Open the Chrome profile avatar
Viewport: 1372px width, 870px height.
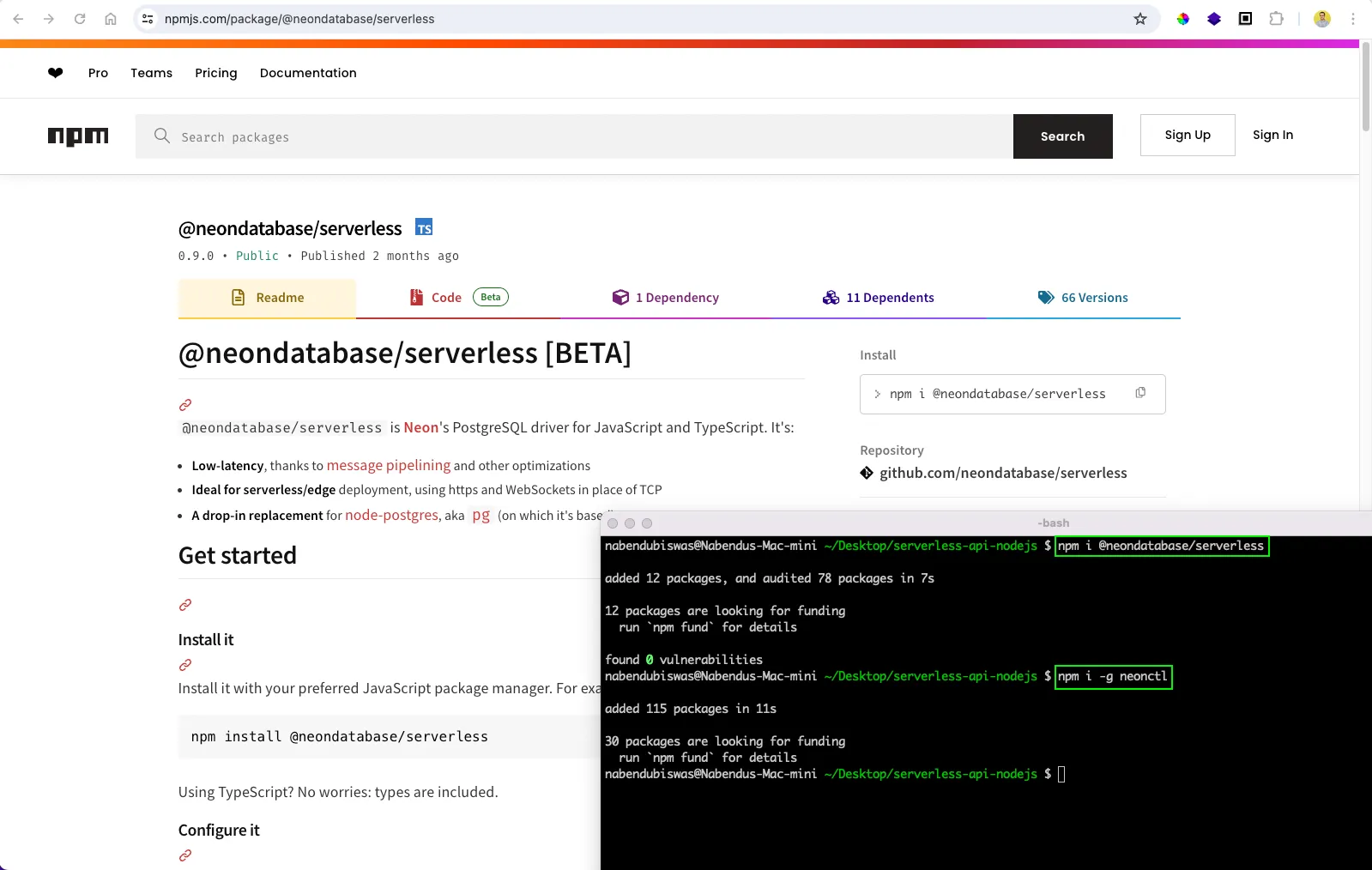tap(1322, 19)
